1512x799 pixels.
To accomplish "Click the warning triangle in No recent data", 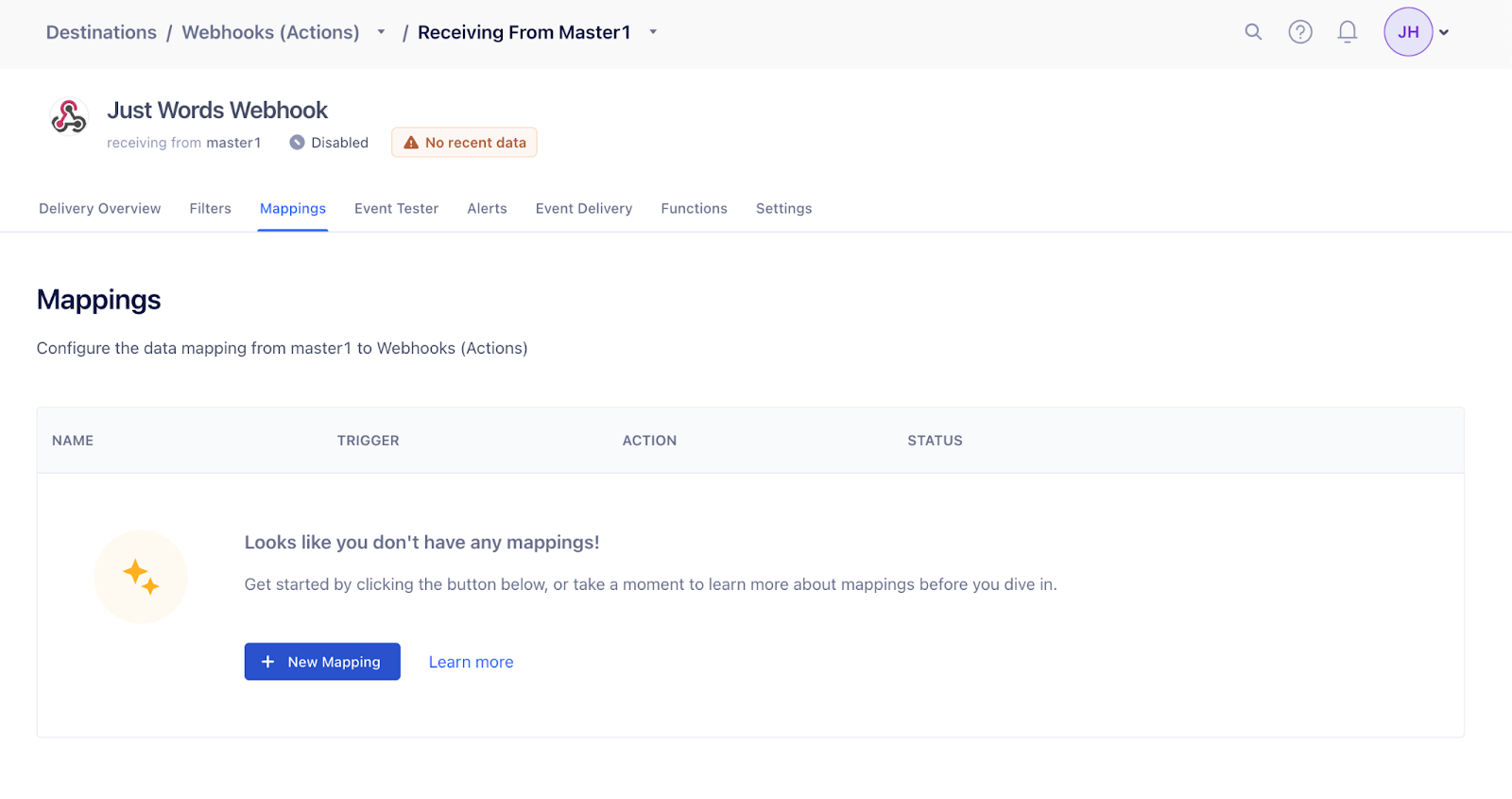I will point(411,143).
